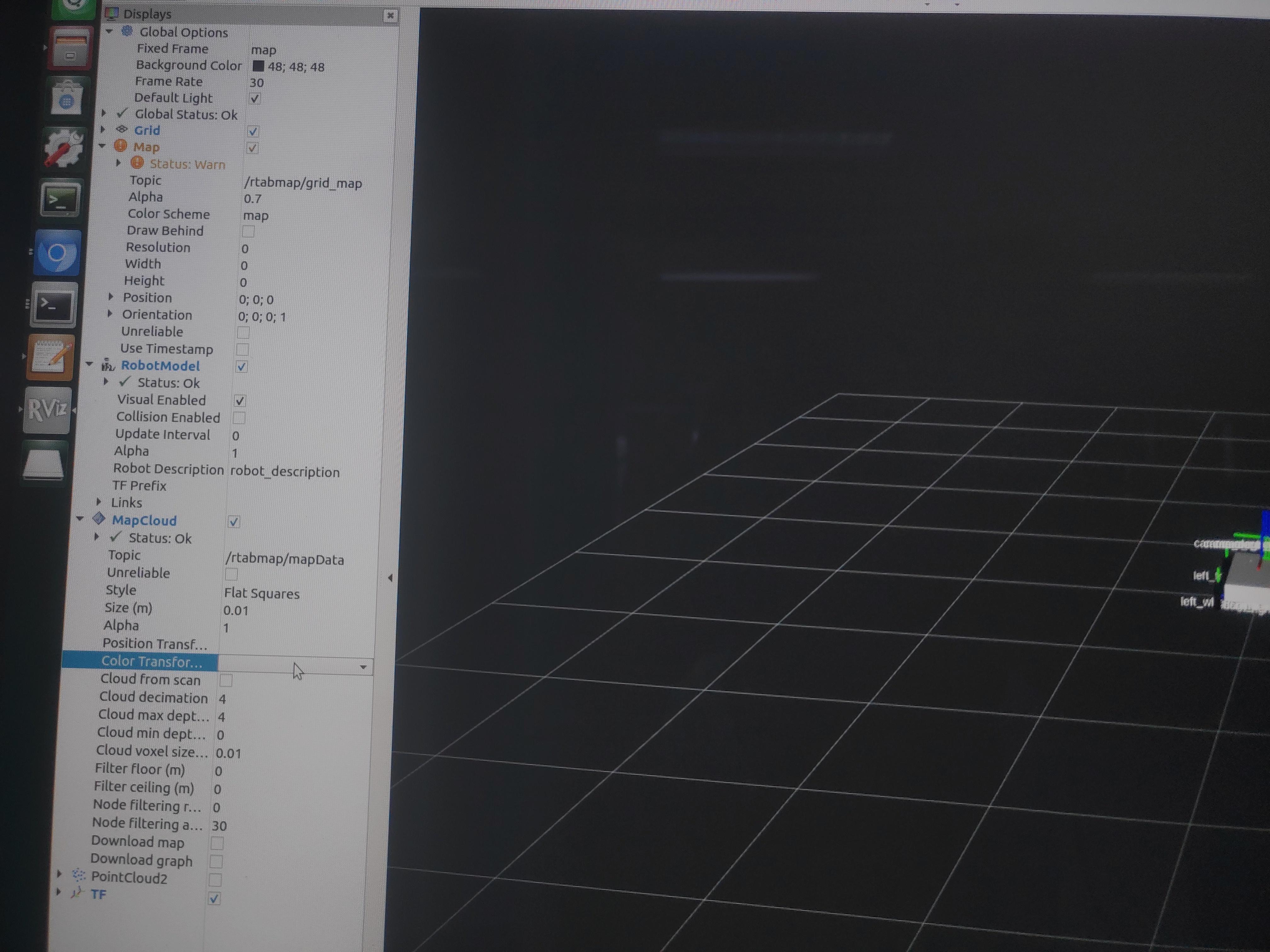Open the dark terminal dock icon
The height and width of the screenshot is (952, 1270).
53,305
